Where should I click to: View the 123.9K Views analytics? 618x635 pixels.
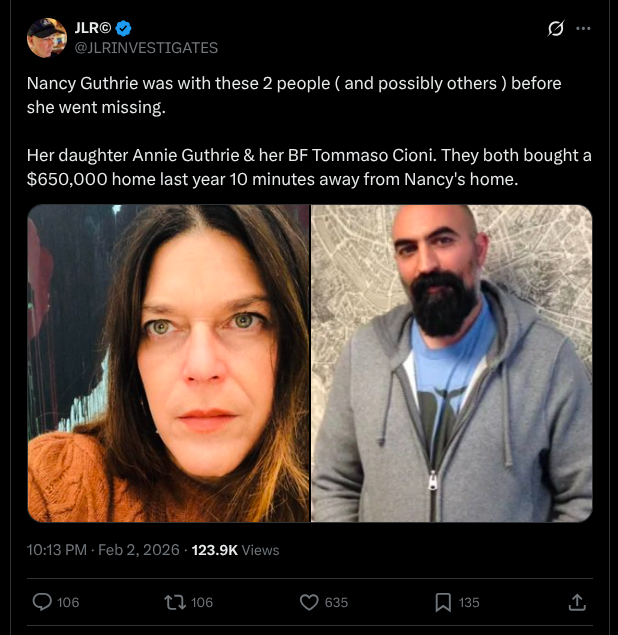pos(235,550)
